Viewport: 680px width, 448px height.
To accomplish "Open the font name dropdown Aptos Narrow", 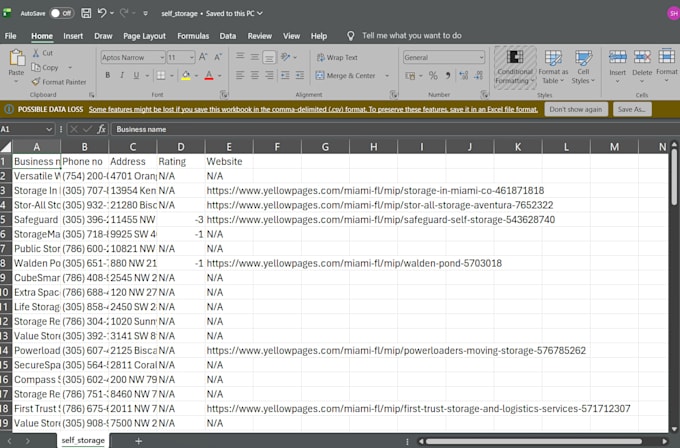I will pos(162,57).
